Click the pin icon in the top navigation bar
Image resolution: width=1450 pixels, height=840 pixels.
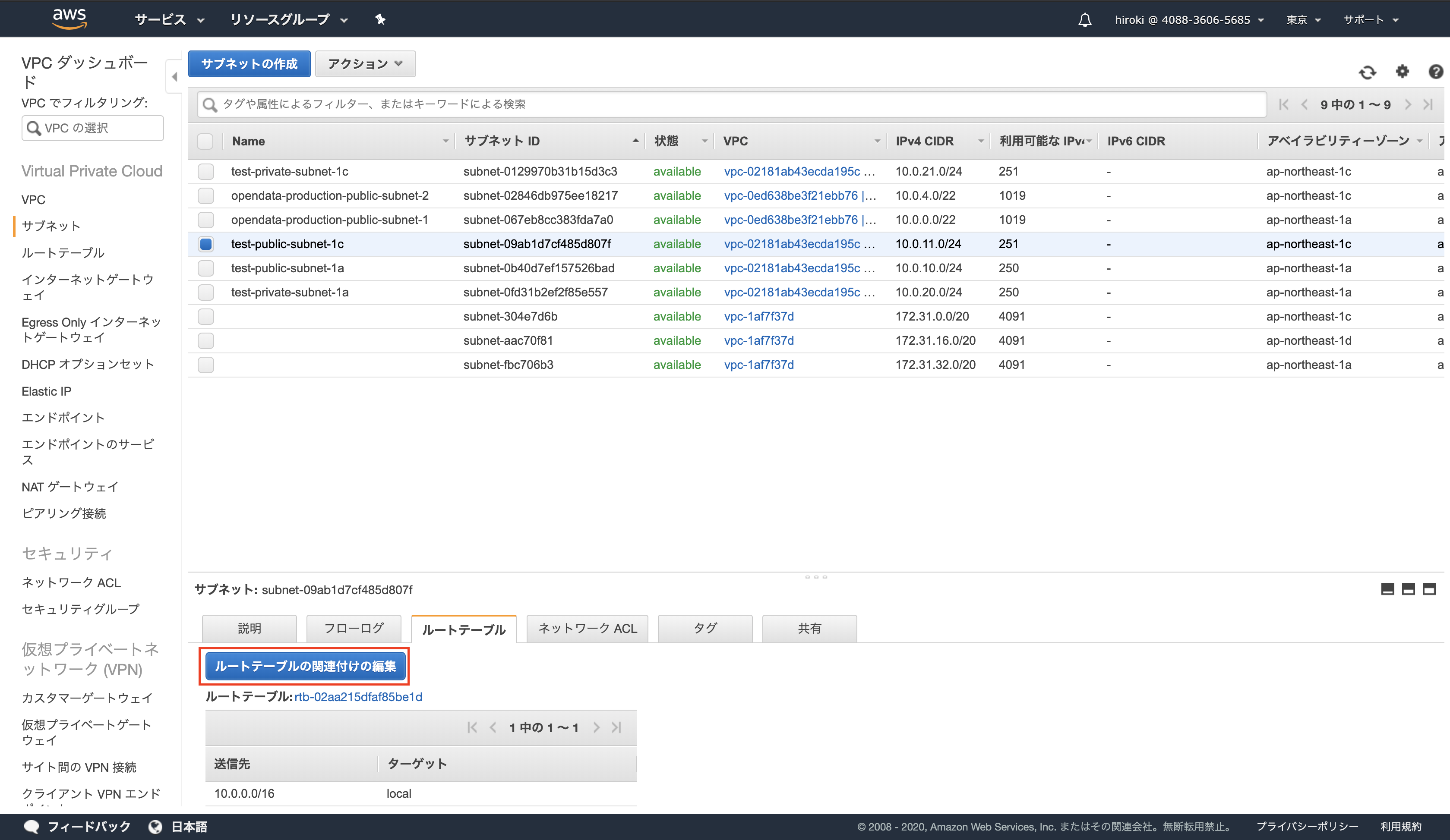pos(380,19)
